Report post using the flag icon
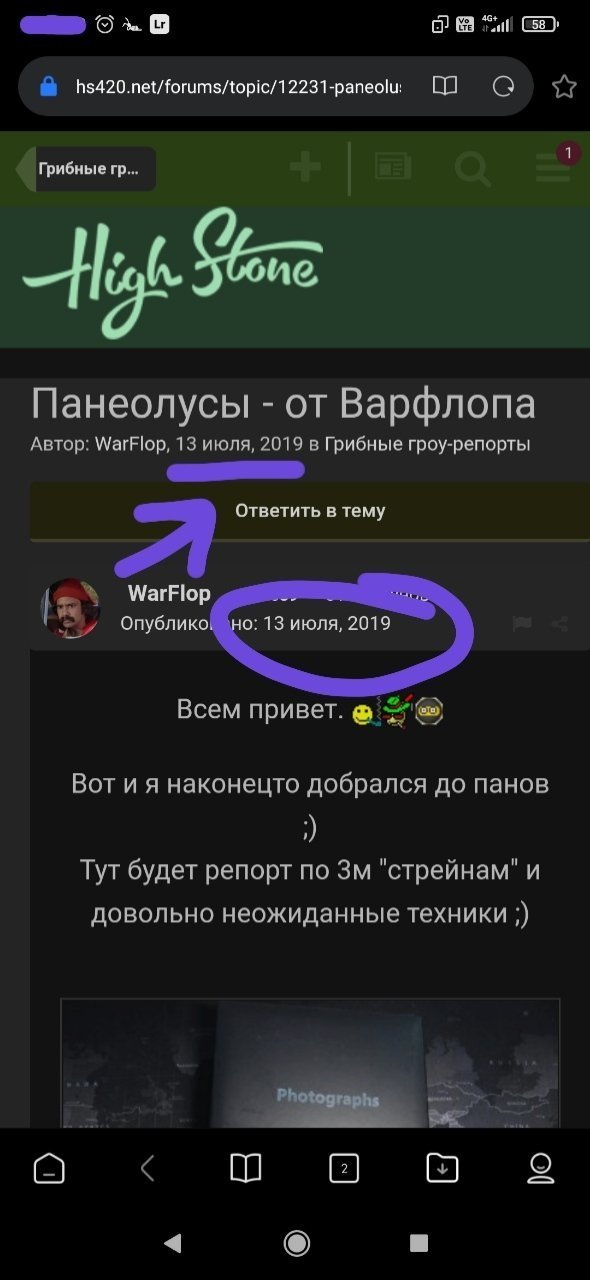590x1280 pixels. [x=522, y=624]
